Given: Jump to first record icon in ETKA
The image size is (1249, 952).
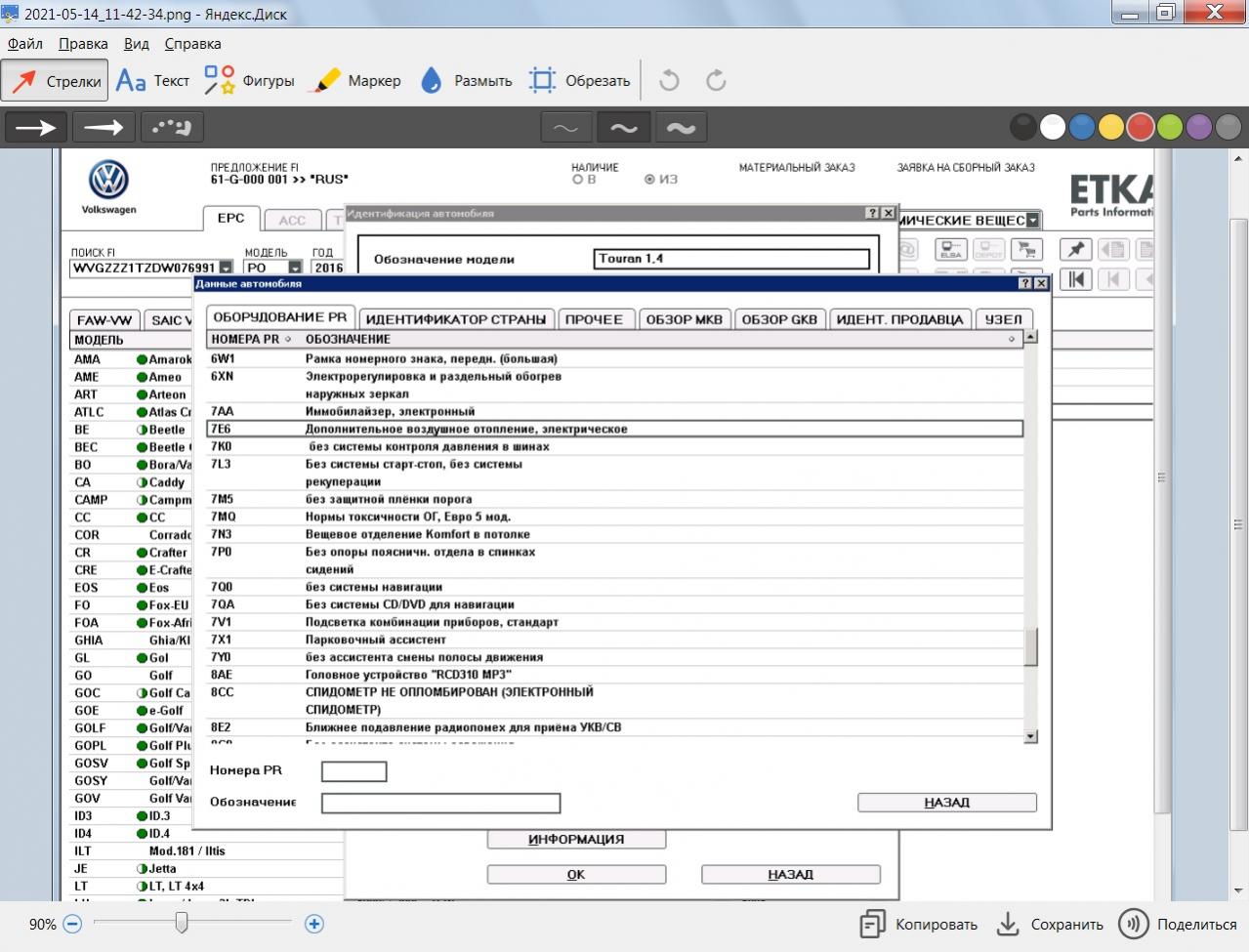Looking at the screenshot, I should tap(1076, 279).
